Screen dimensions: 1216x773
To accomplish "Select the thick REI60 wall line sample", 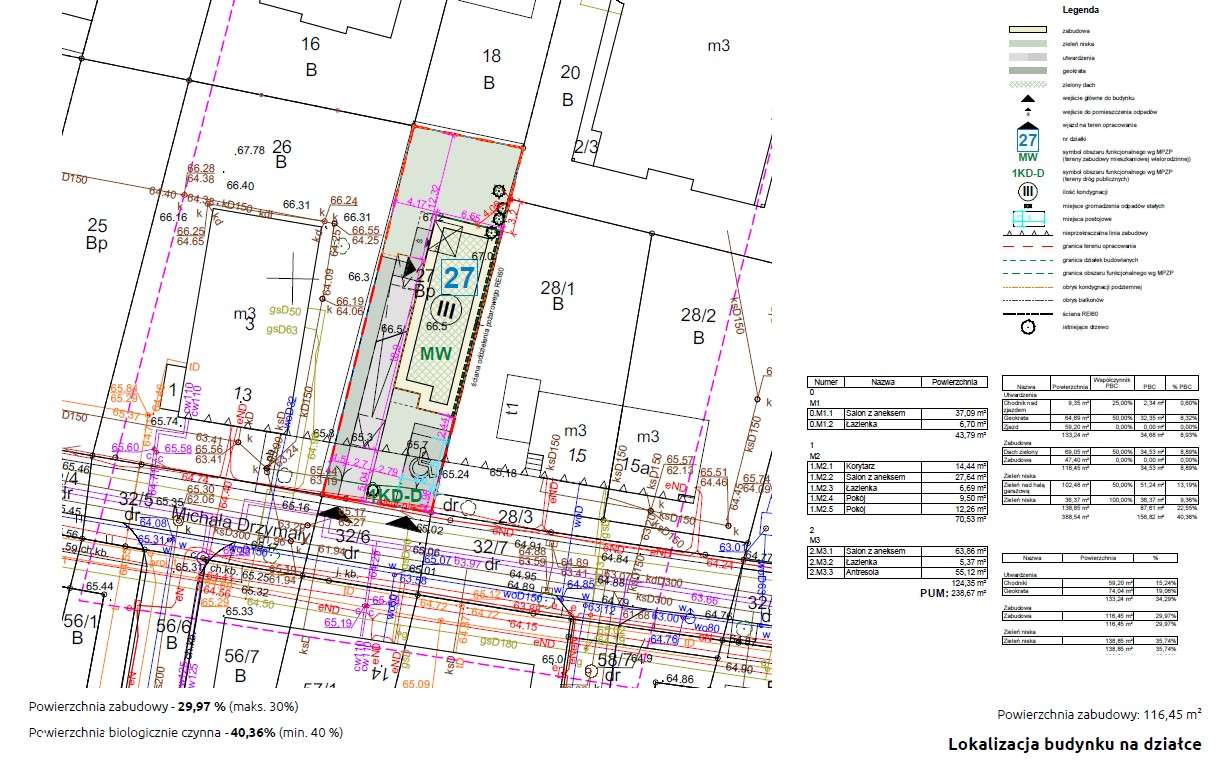I will pos(1028,314).
